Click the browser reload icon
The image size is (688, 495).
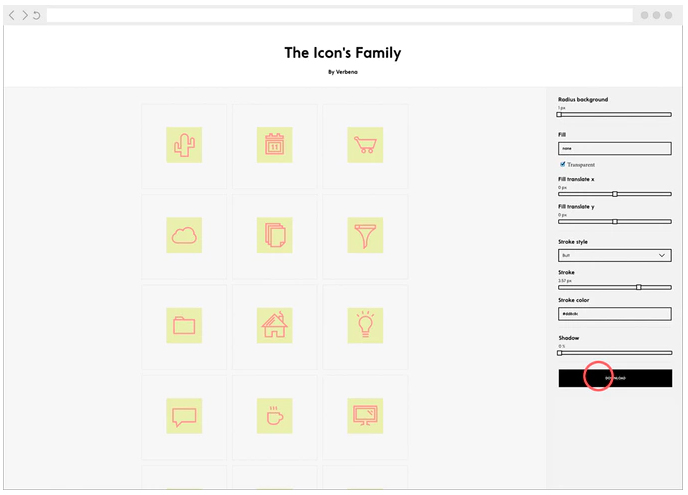[37, 15]
